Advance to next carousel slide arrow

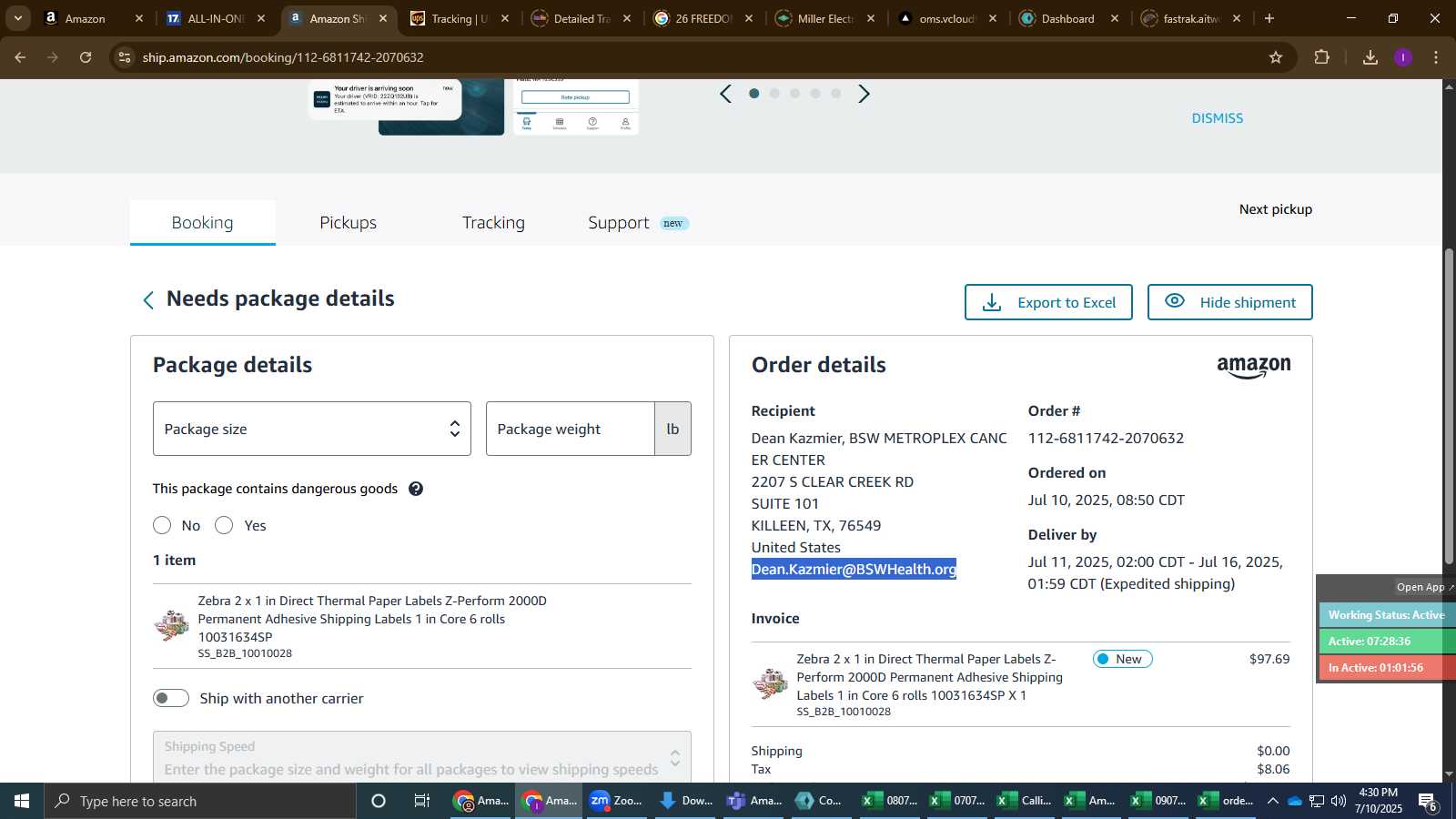tap(864, 94)
